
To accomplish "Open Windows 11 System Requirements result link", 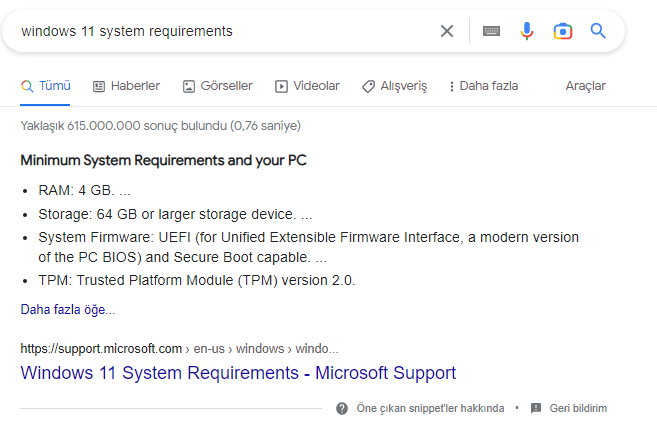I will click(238, 373).
